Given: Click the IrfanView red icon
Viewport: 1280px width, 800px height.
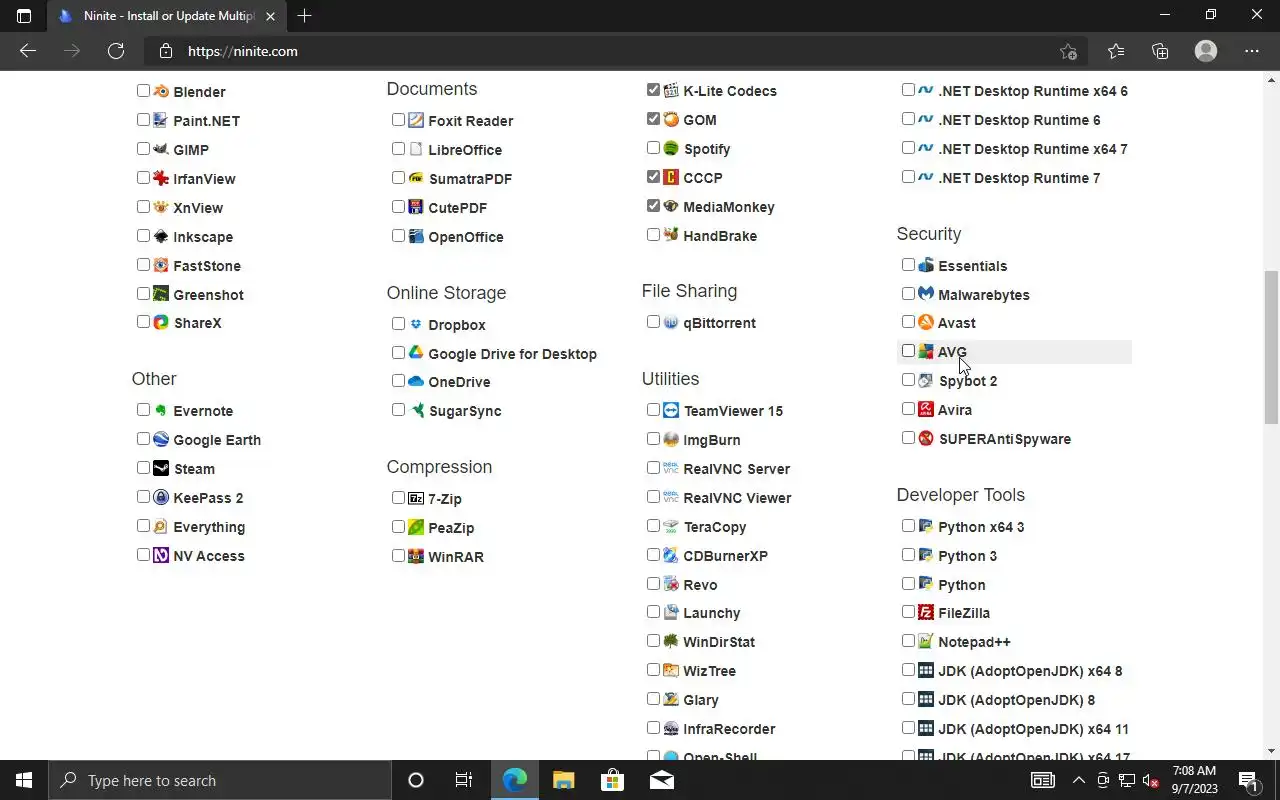Looking at the screenshot, I should tap(160, 178).
